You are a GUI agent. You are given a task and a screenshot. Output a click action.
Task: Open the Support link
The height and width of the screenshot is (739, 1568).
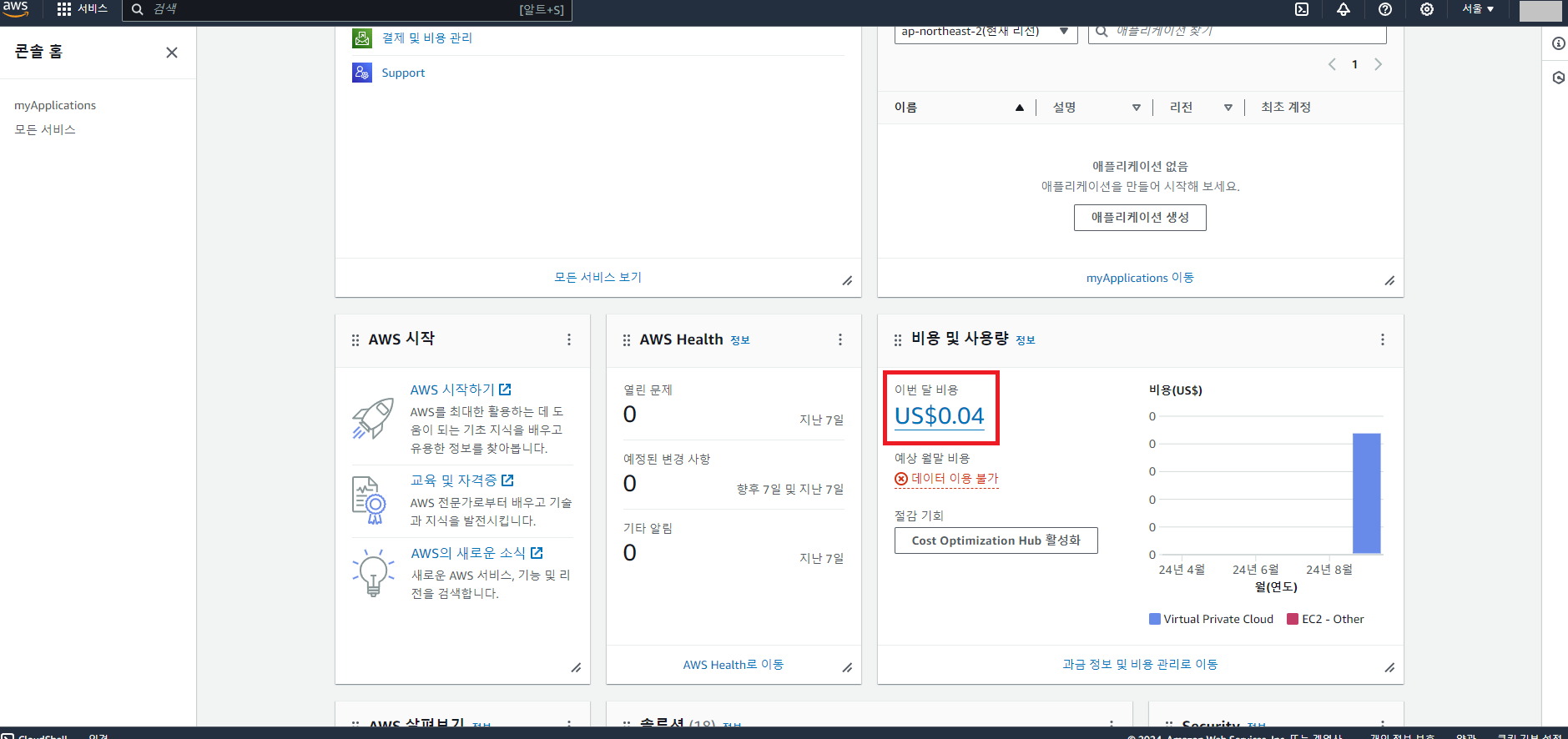[403, 73]
